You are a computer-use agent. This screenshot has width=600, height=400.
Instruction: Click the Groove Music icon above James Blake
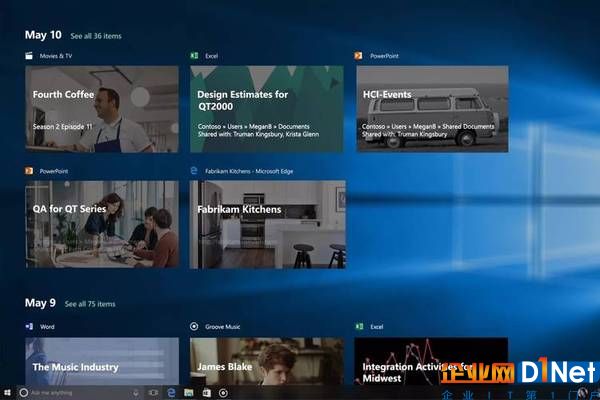[194, 327]
